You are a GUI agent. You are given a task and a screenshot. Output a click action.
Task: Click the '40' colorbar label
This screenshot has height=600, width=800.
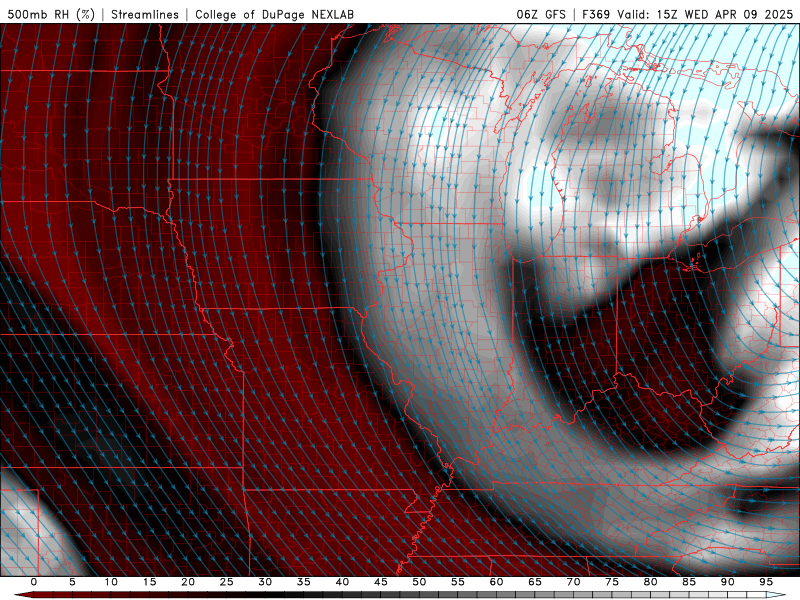pos(342,582)
